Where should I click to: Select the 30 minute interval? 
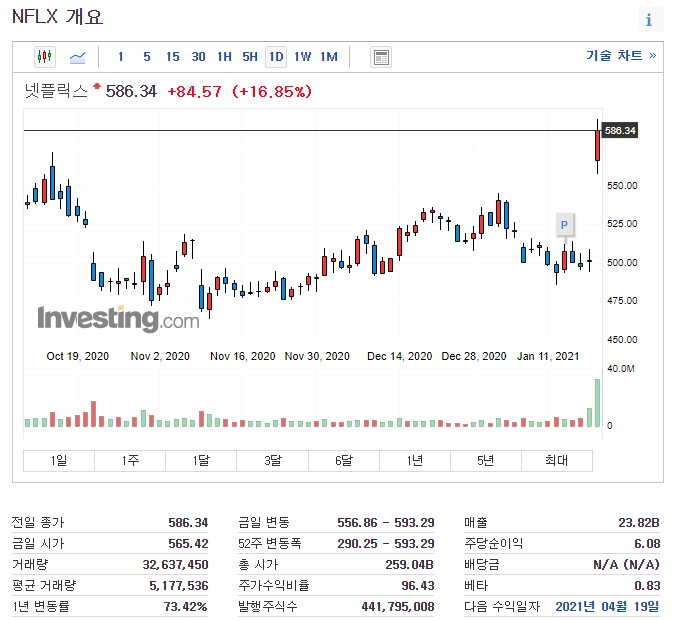click(198, 56)
